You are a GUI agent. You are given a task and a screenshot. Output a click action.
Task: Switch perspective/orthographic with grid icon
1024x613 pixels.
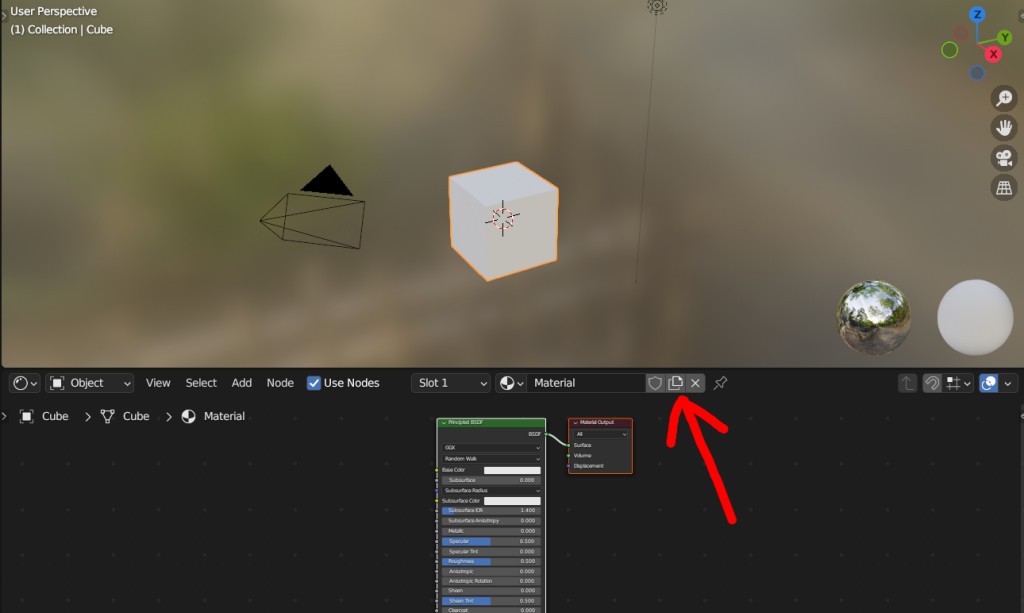1004,187
